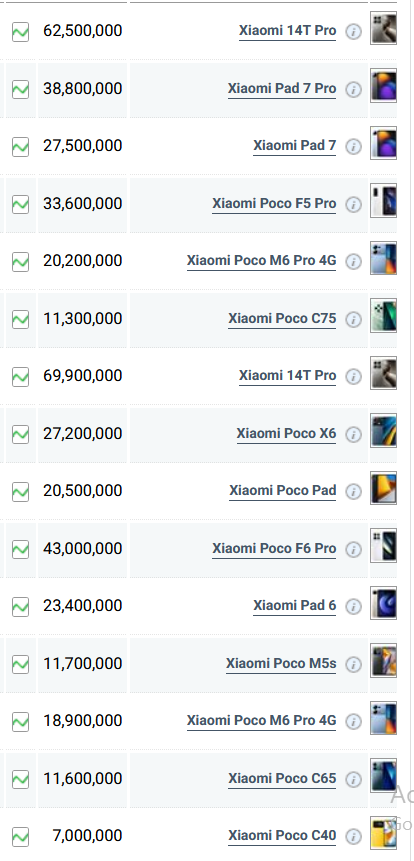
Task: Show info icon for Xiaomi Poco C75
Action: tap(354, 320)
